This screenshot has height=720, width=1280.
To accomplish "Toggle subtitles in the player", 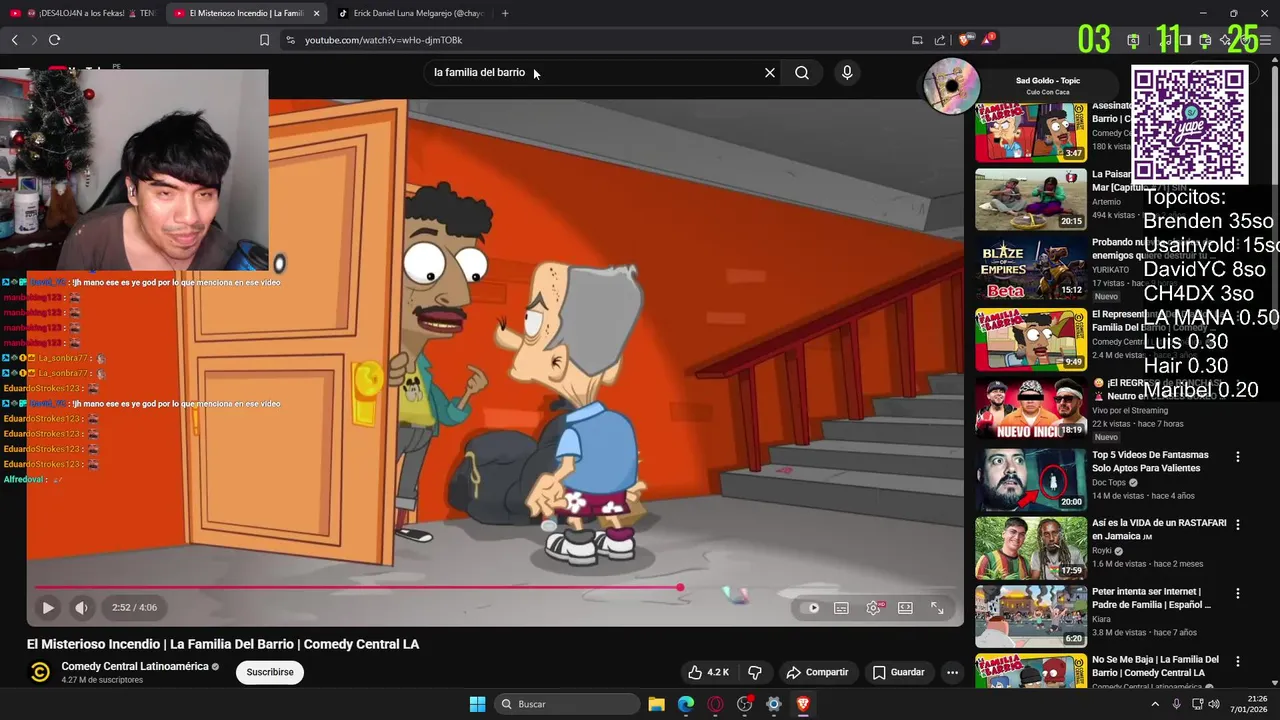I will point(842,607).
